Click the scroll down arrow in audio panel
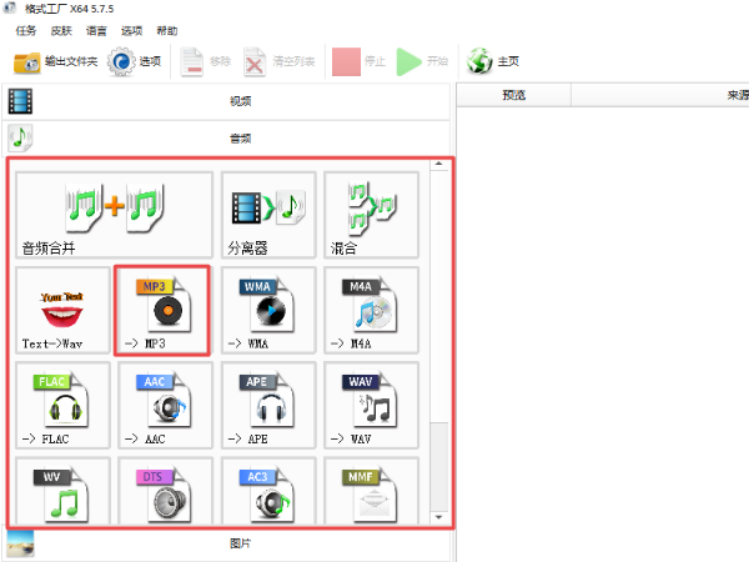The image size is (749, 562). click(439, 517)
